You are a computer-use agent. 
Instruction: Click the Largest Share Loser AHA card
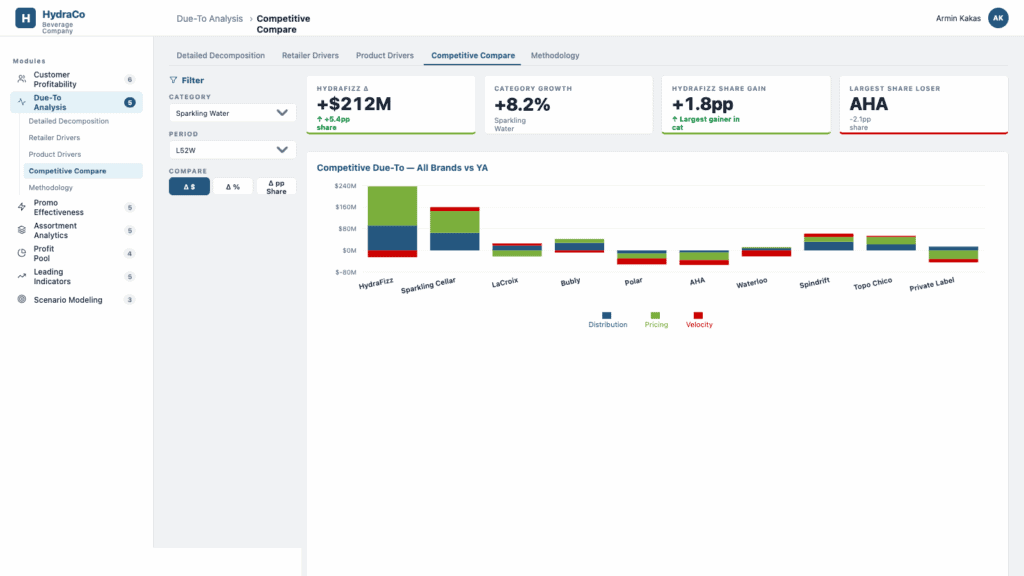tap(923, 105)
